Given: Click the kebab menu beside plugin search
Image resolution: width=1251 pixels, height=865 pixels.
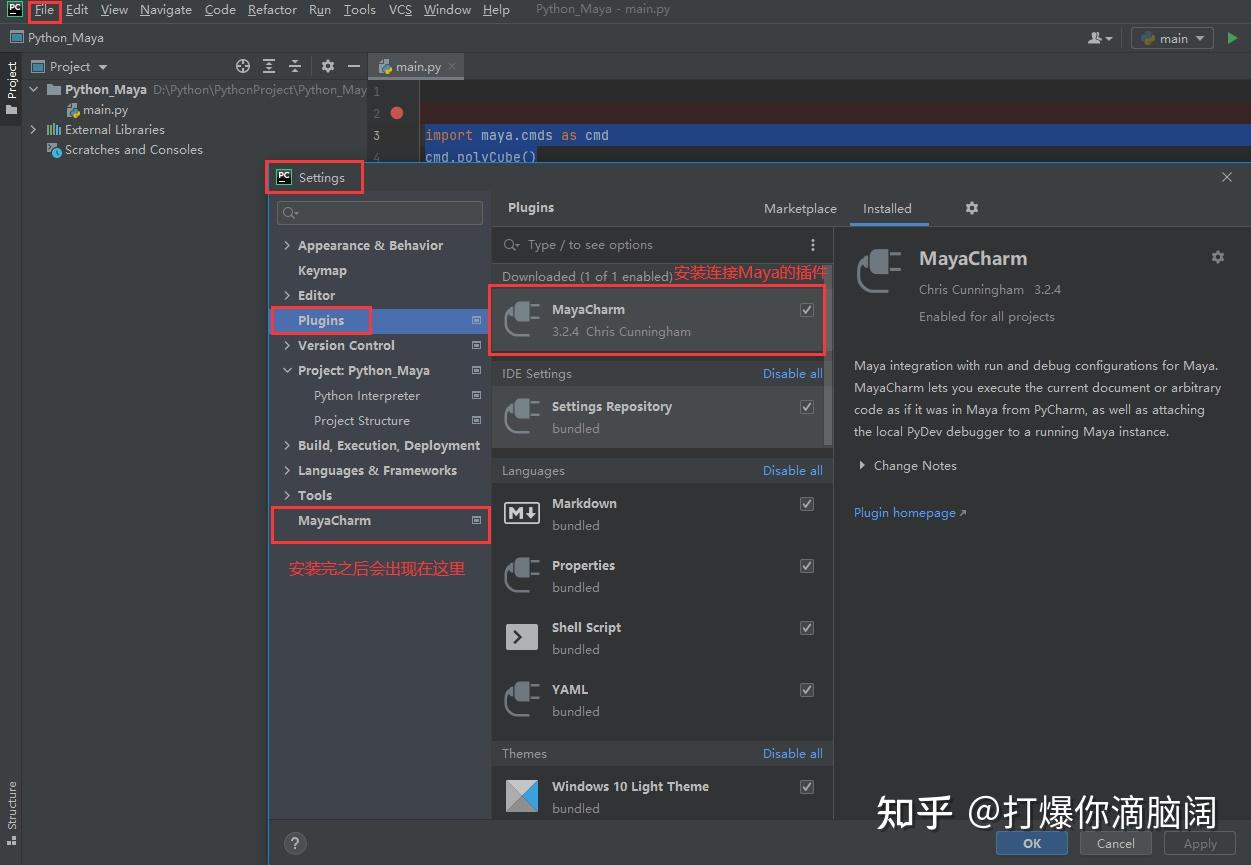Looking at the screenshot, I should [812, 244].
